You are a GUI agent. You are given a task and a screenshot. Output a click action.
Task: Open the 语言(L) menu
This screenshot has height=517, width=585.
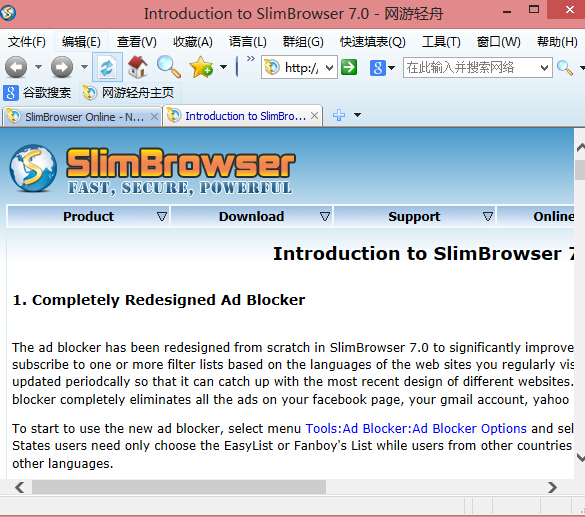[x=248, y=42]
